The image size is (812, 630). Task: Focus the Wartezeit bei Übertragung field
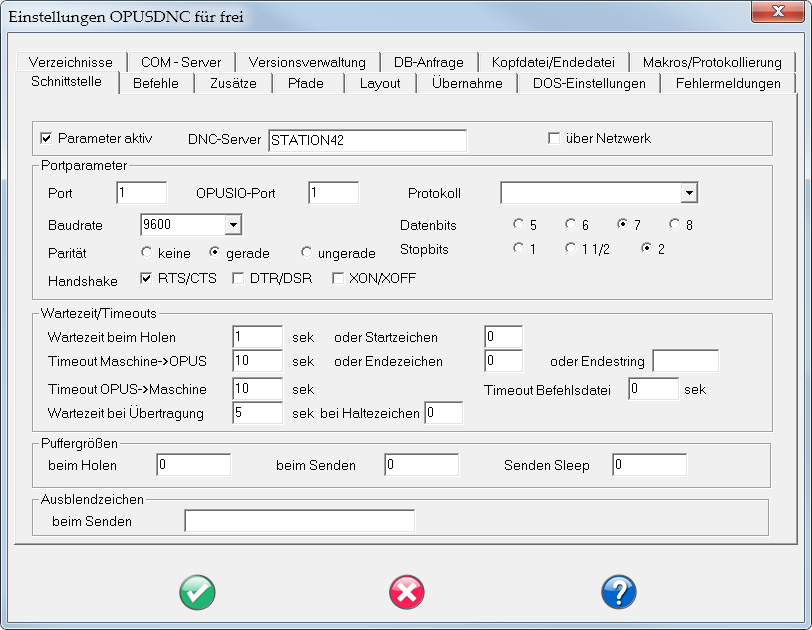258,413
